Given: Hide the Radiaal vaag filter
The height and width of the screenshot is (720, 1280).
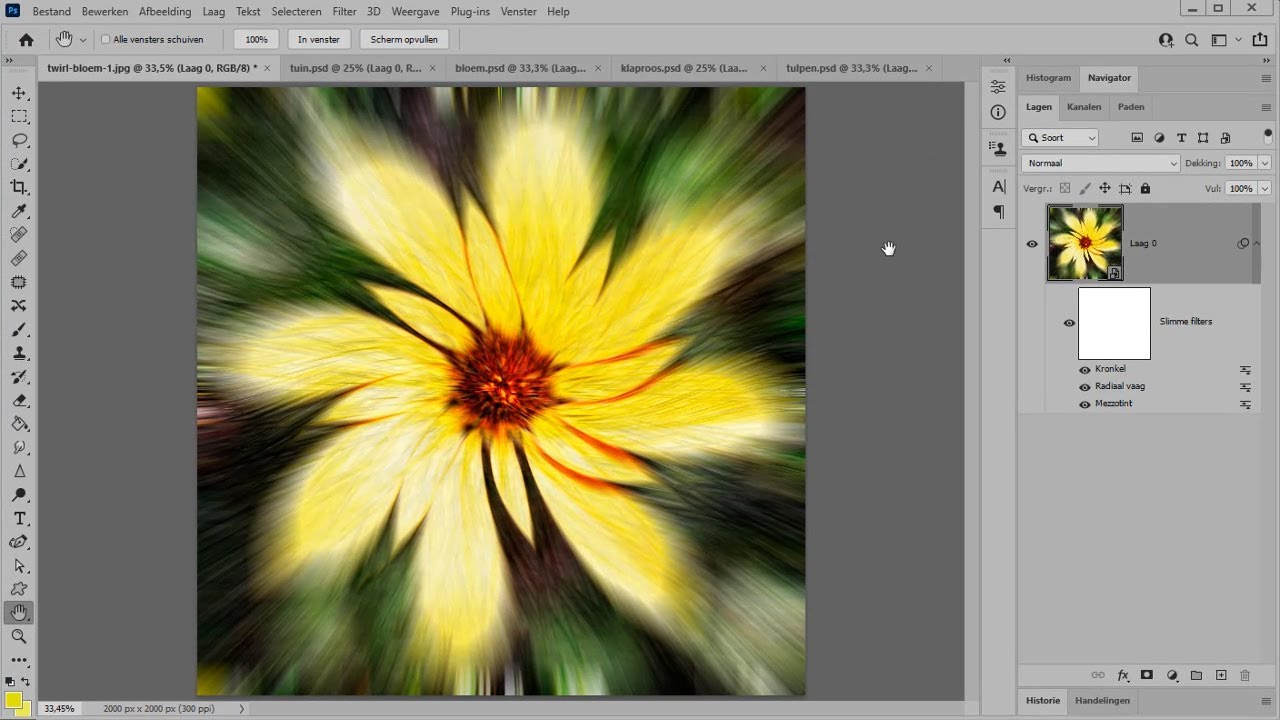Looking at the screenshot, I should (x=1085, y=387).
